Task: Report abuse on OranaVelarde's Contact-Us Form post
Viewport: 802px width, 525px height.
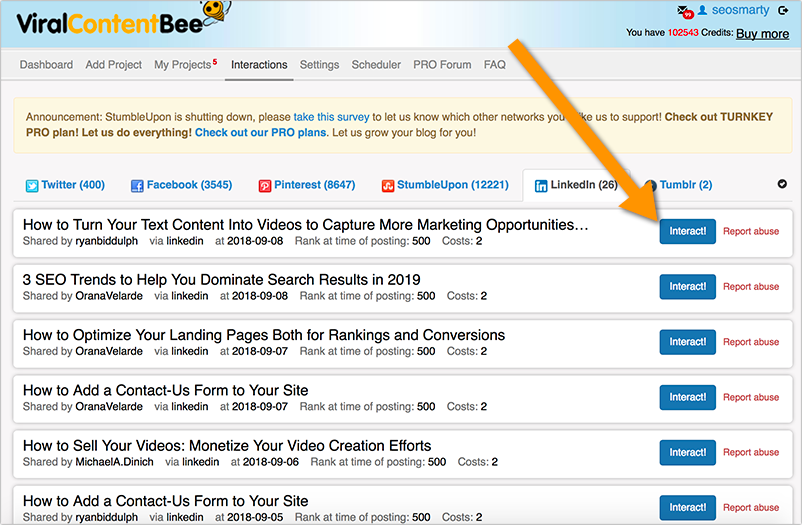Action: 751,397
